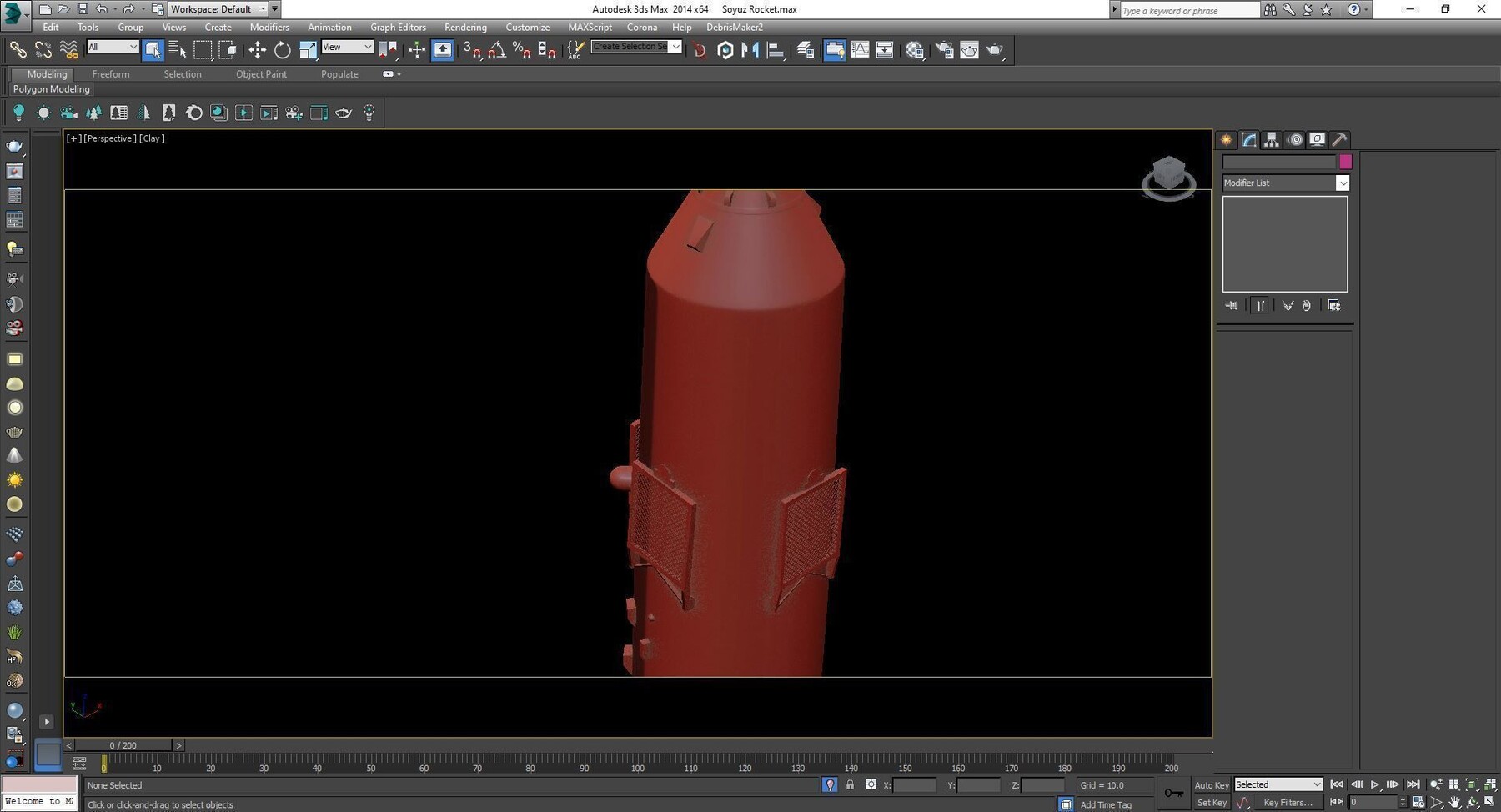Open the Utilities panel hammer icon
1501x812 pixels.
[x=1338, y=139]
